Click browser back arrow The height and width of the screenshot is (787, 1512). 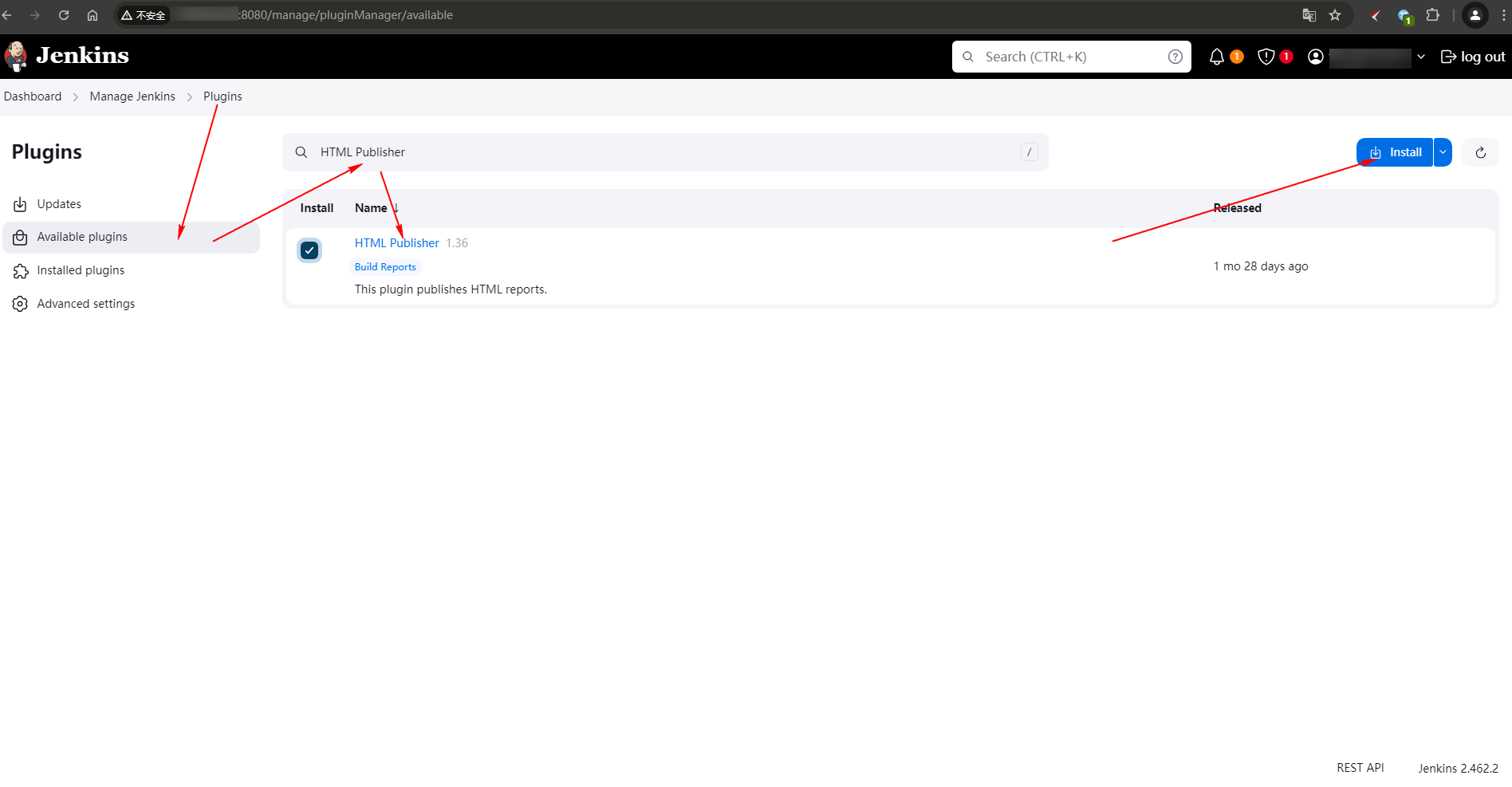pyautogui.click(x=7, y=15)
